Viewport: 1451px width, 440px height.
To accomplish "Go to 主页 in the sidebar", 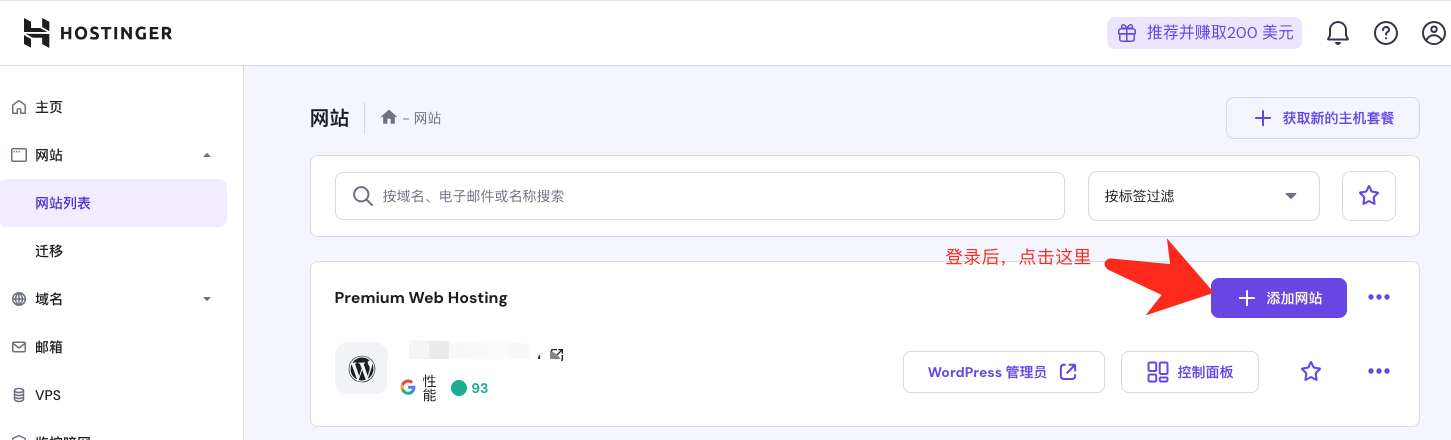I will pyautogui.click(x=49, y=107).
